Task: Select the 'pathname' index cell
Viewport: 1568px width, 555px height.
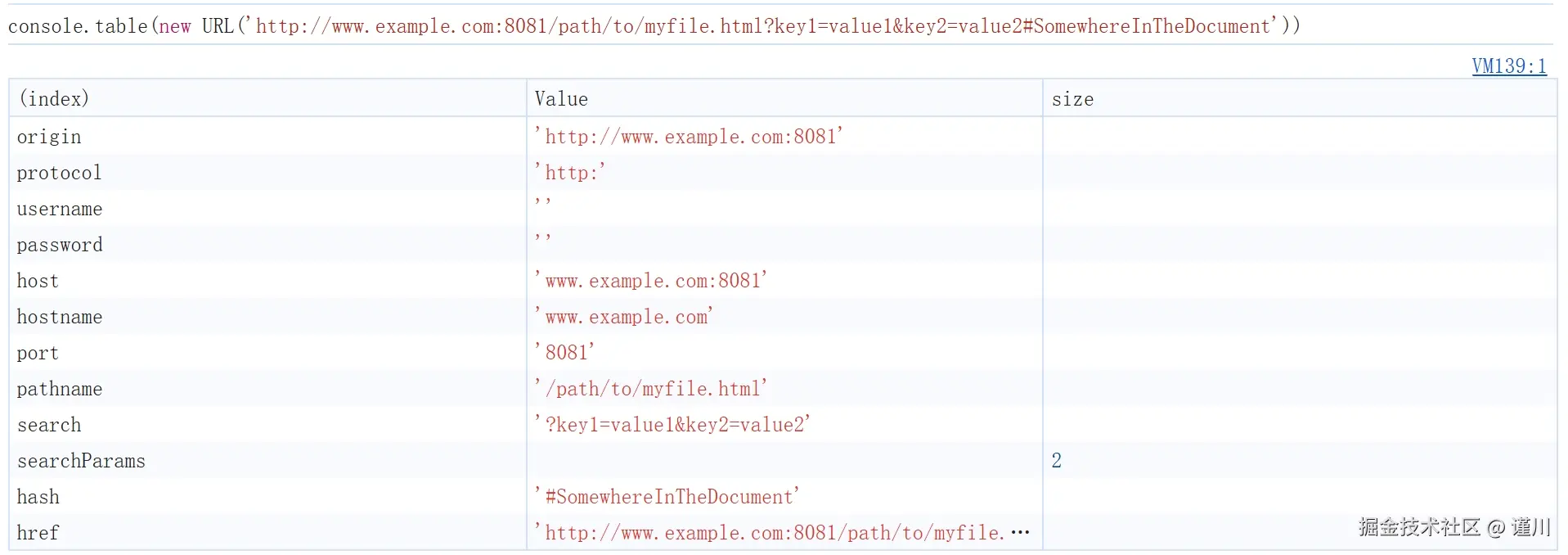Action: [x=267, y=388]
